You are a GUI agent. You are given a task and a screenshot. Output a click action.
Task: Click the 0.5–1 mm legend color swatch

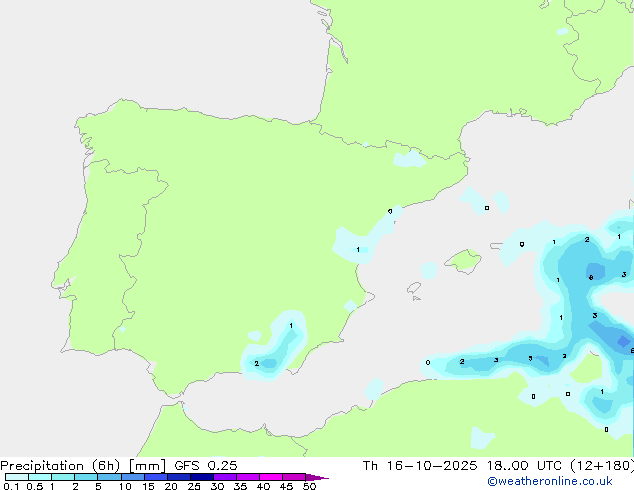40,477
